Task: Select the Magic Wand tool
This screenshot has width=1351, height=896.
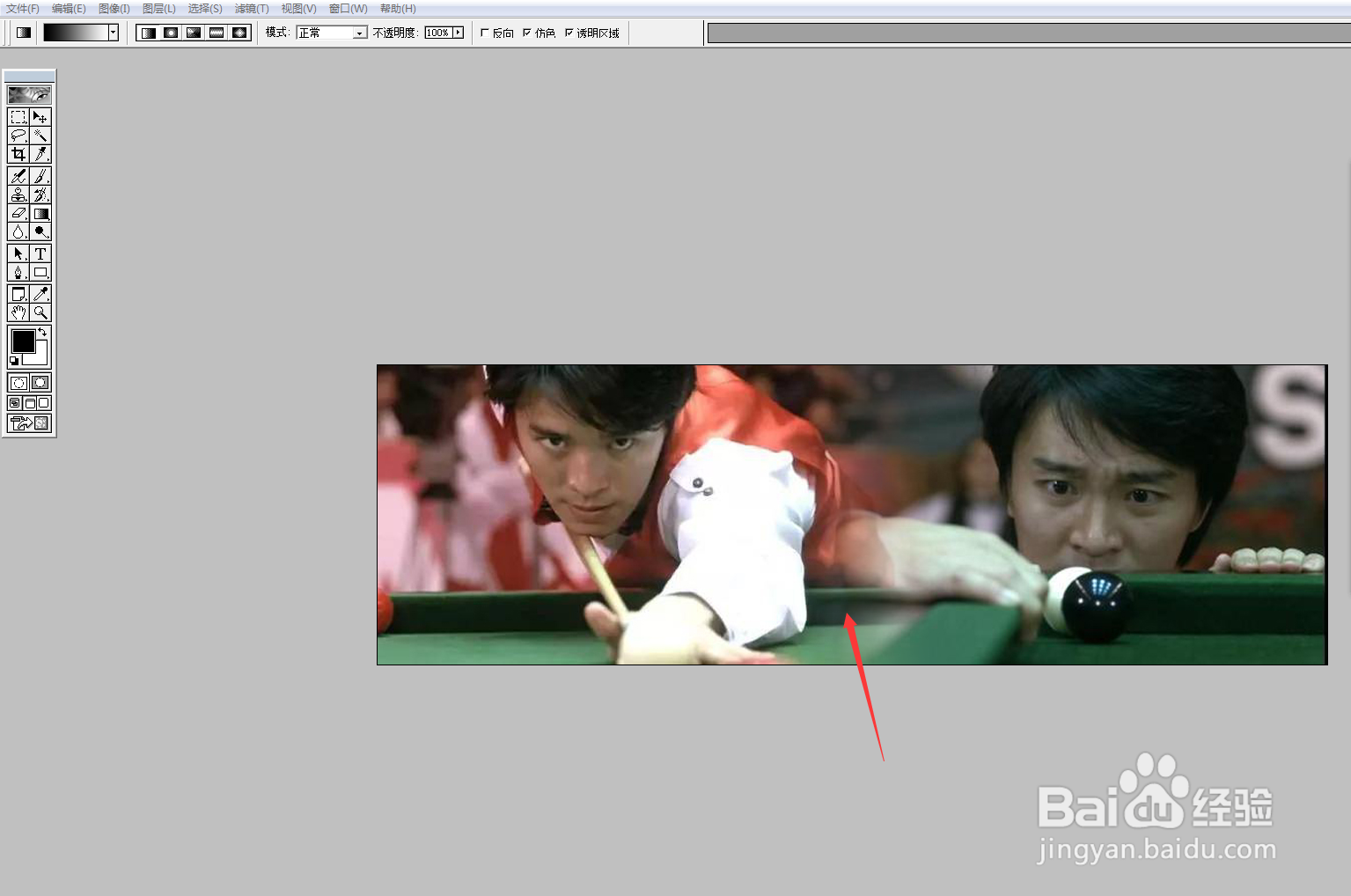Action: pyautogui.click(x=40, y=136)
